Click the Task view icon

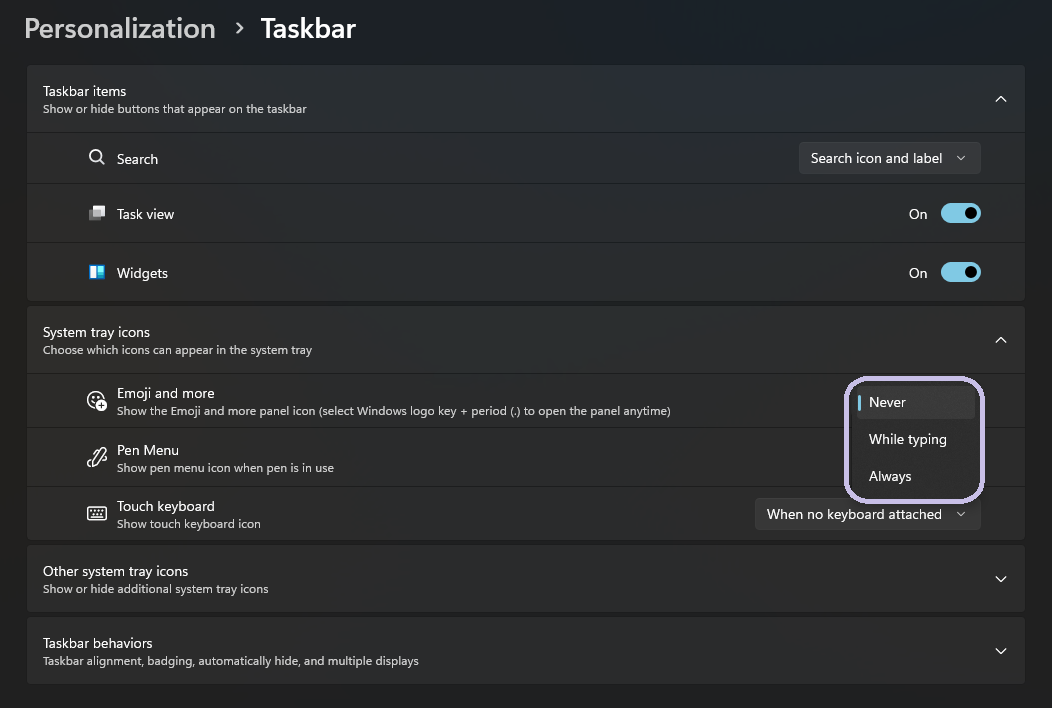[97, 213]
